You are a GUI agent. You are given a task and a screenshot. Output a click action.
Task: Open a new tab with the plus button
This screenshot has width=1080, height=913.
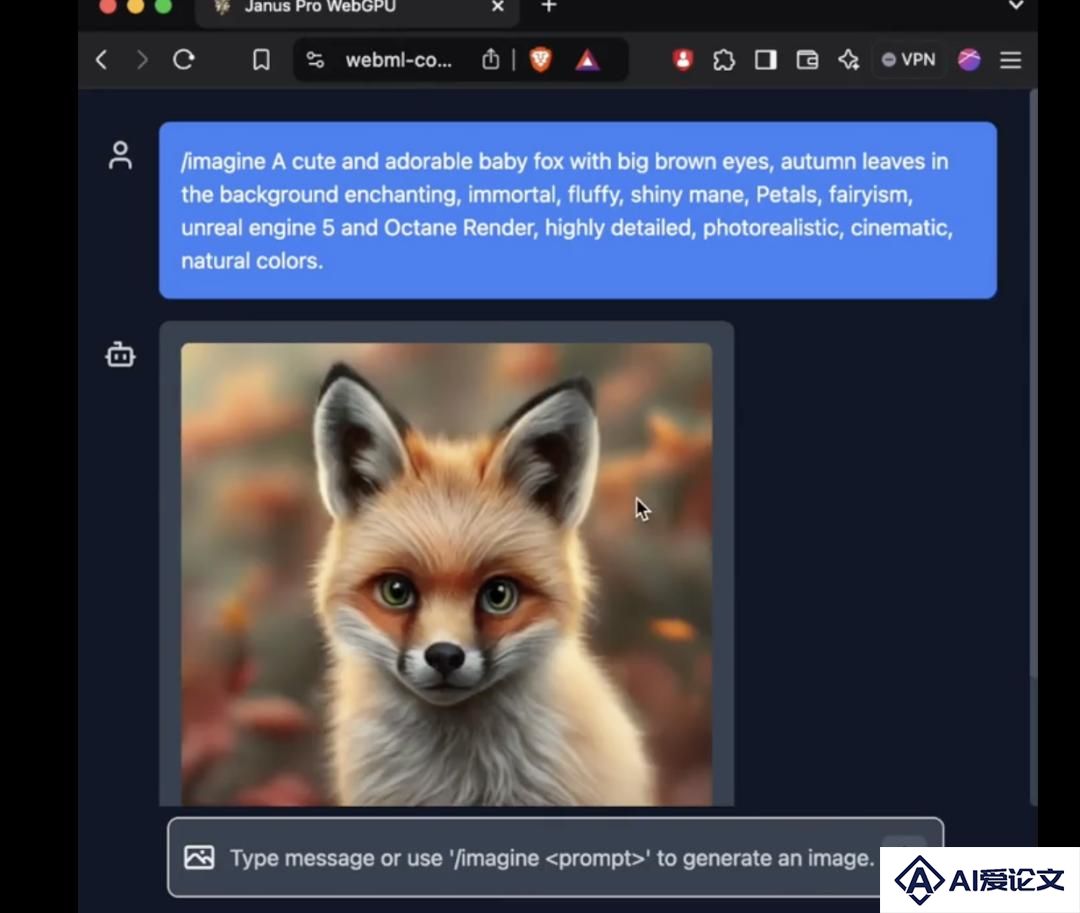(548, 7)
